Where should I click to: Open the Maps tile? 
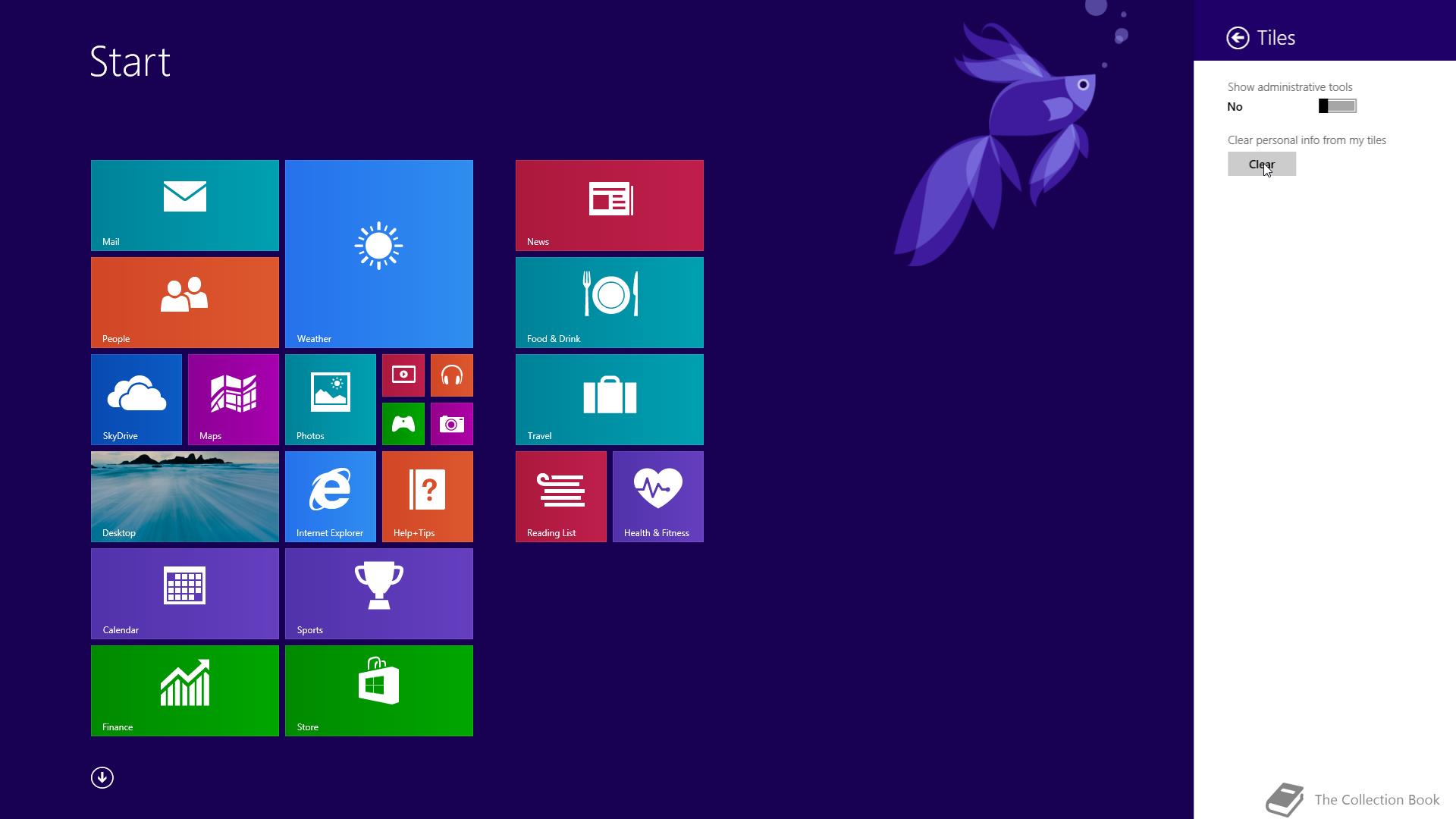234,400
